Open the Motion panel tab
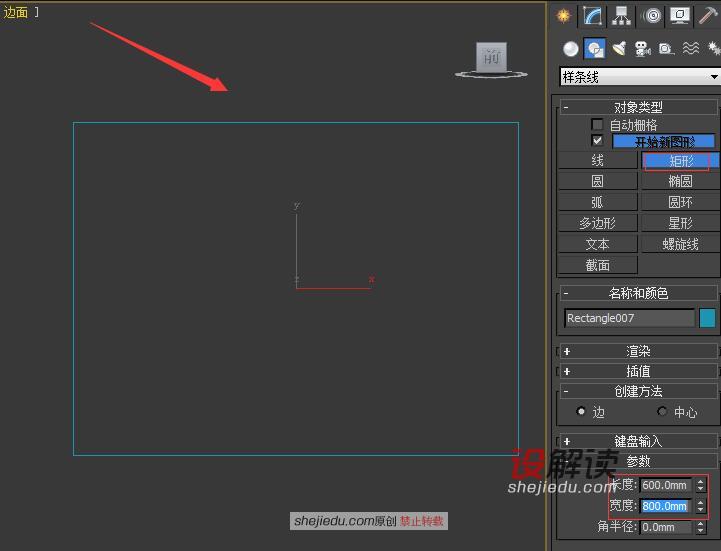721x551 pixels. (x=652, y=15)
